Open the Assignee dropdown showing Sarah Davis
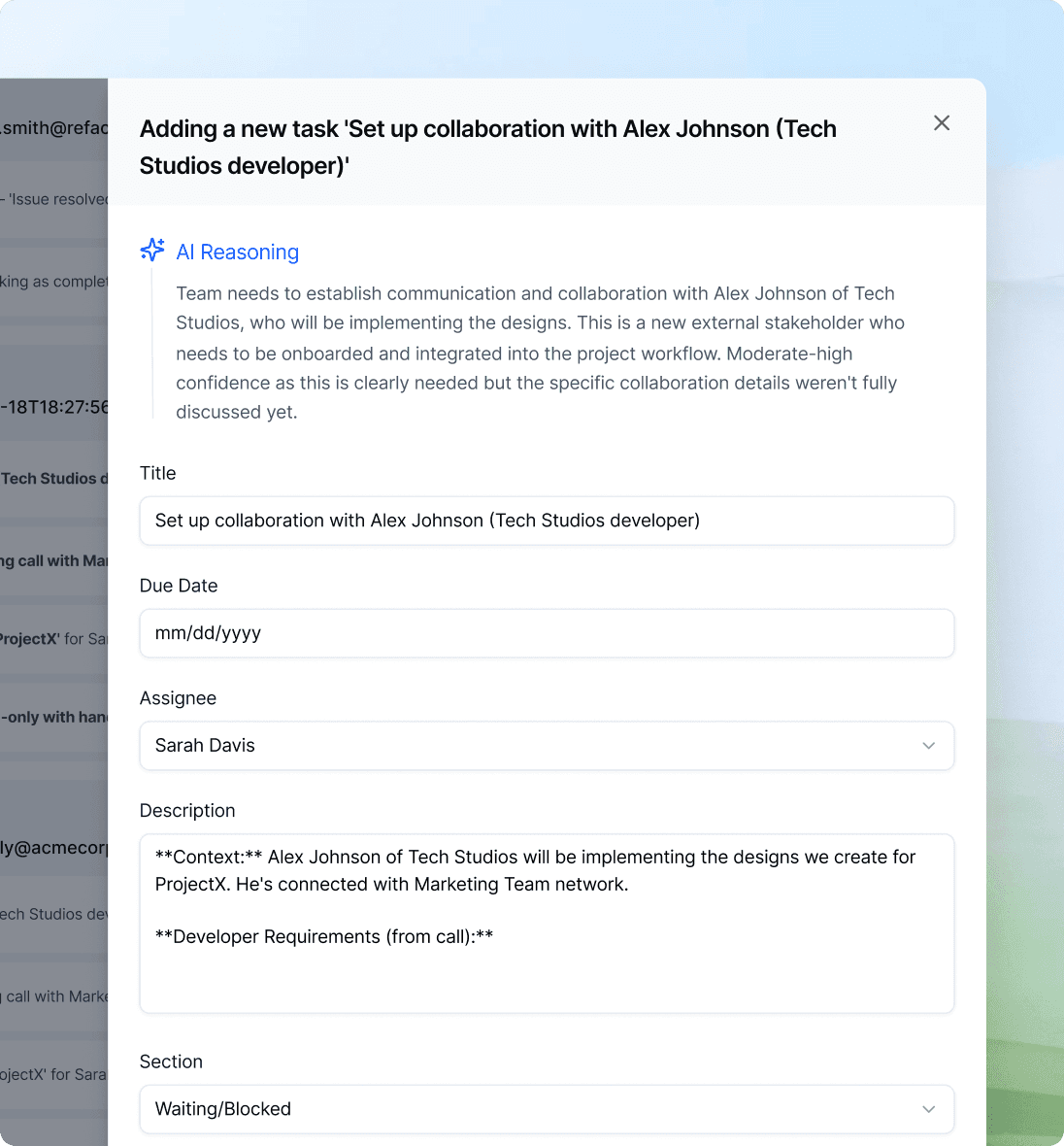Image resolution: width=1064 pixels, height=1146 pixels. tap(547, 746)
